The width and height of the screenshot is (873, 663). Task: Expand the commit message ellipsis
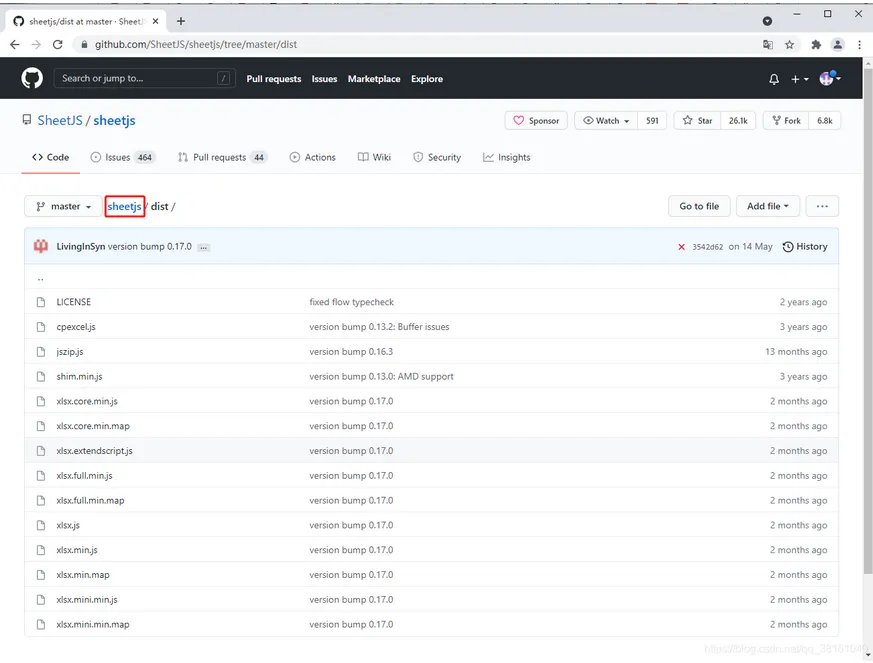point(204,247)
